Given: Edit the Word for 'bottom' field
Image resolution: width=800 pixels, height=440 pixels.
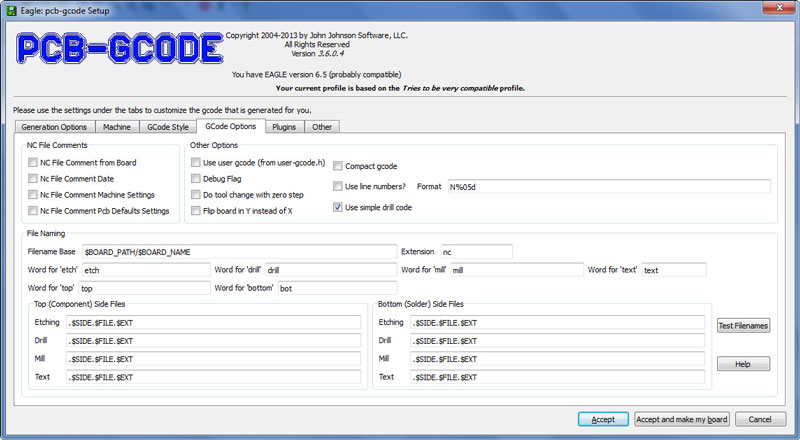Looking at the screenshot, I should pyautogui.click(x=337, y=288).
